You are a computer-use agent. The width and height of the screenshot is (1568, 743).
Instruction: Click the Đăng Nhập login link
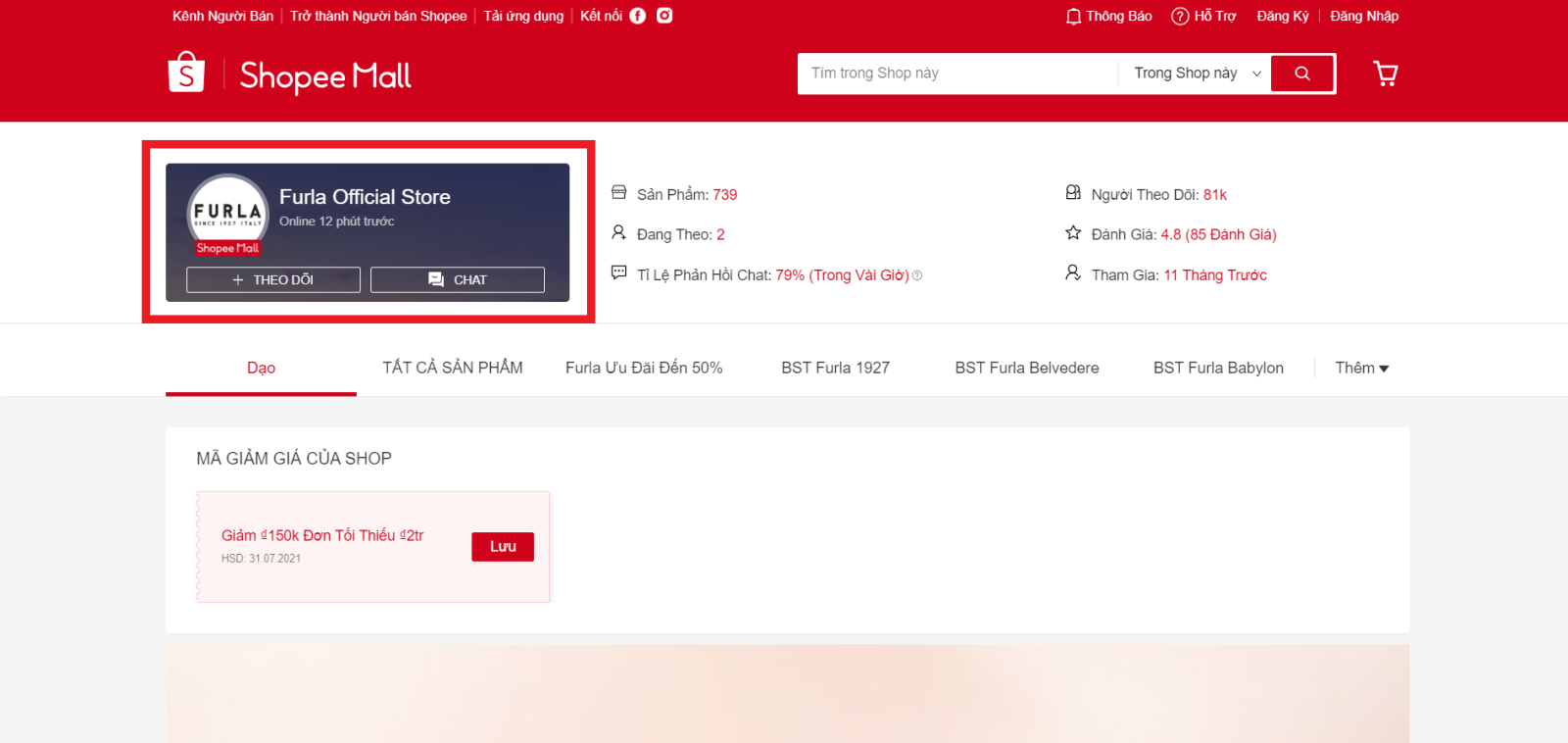(1363, 17)
